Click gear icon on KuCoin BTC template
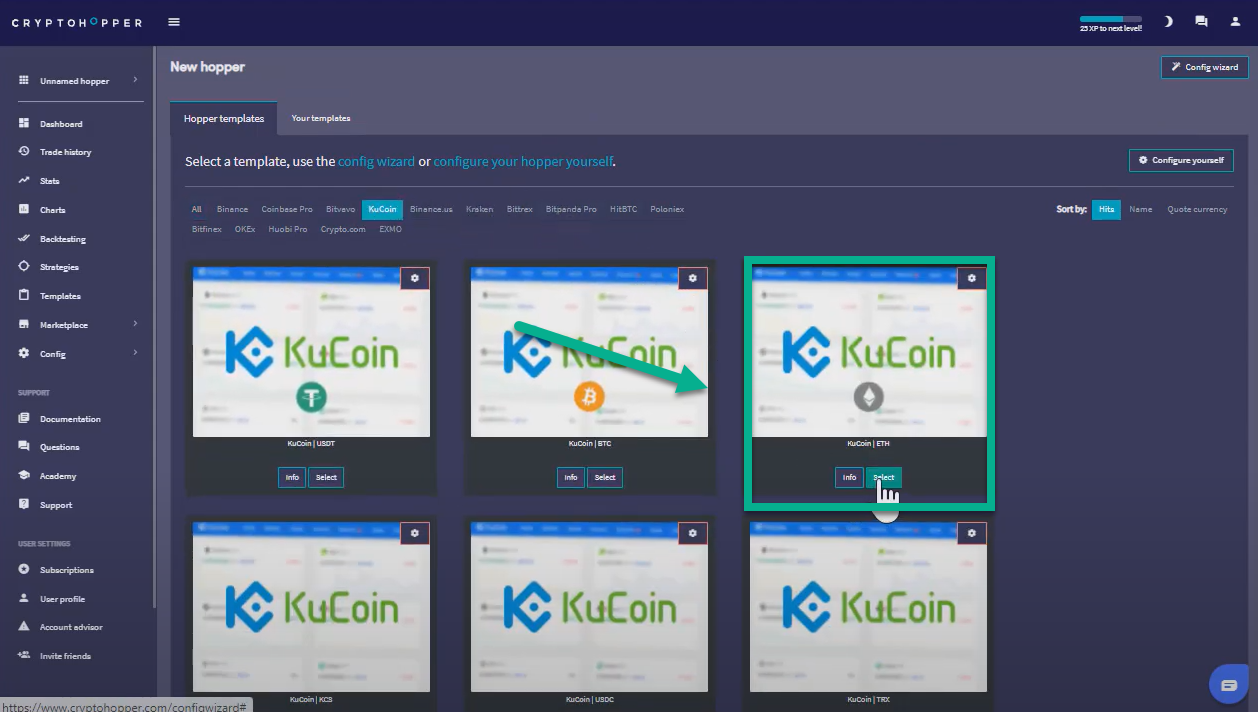This screenshot has width=1258, height=712. [x=692, y=278]
